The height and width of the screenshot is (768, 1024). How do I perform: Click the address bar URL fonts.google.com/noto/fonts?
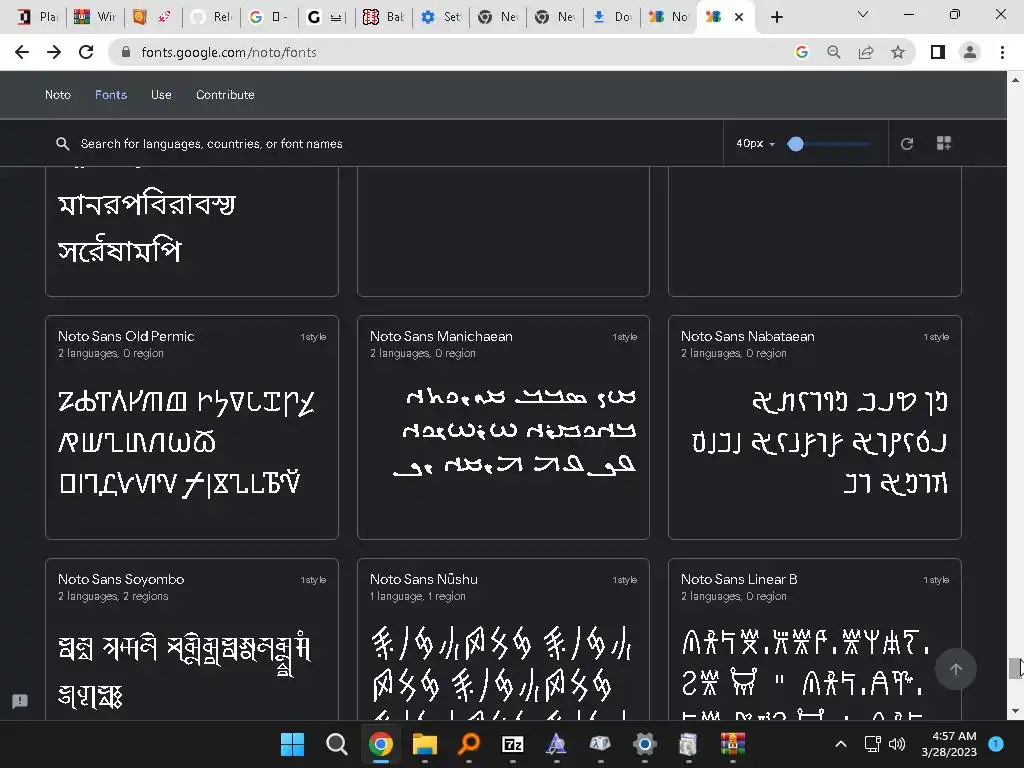coord(229,52)
